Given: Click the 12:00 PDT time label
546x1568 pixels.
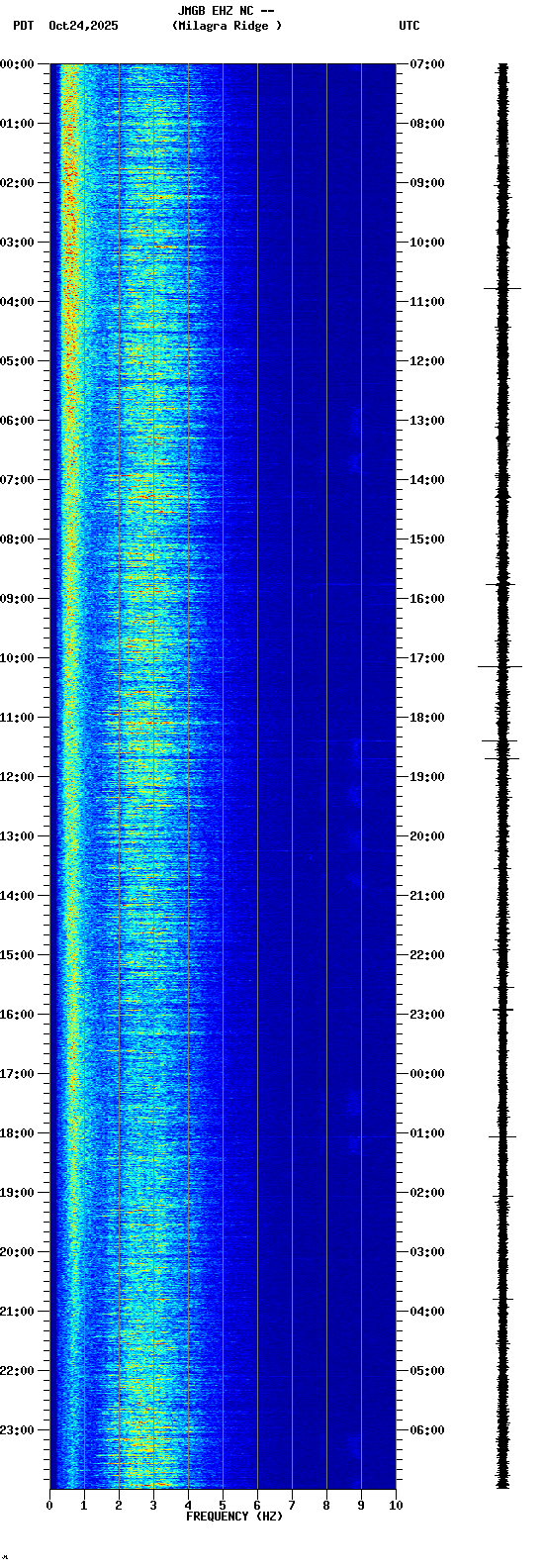Looking at the screenshot, I should 17,777.
